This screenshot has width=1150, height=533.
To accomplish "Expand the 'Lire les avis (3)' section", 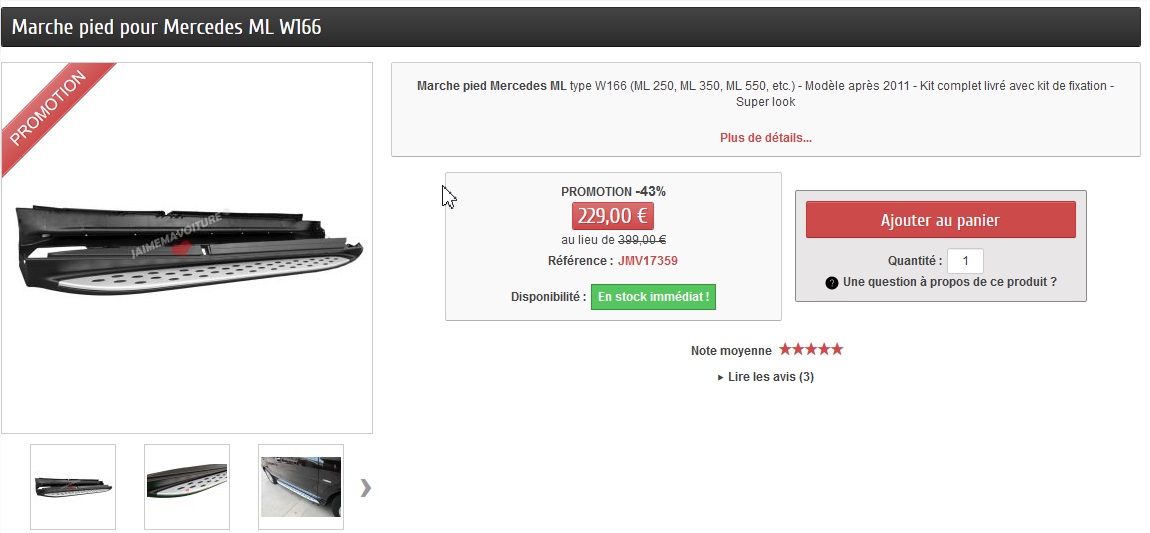I will click(x=766, y=377).
